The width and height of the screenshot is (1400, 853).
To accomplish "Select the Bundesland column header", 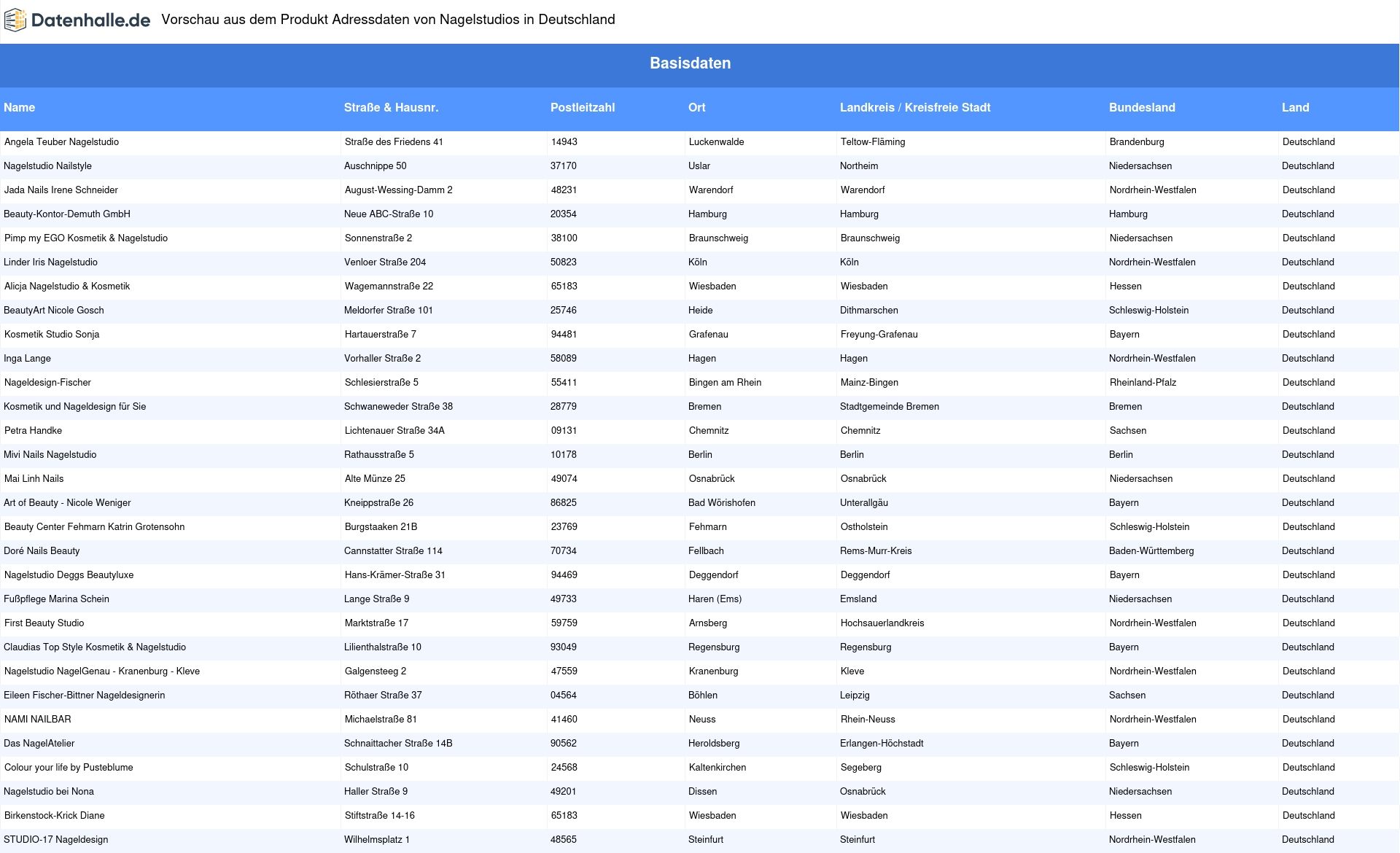I will tap(1142, 107).
